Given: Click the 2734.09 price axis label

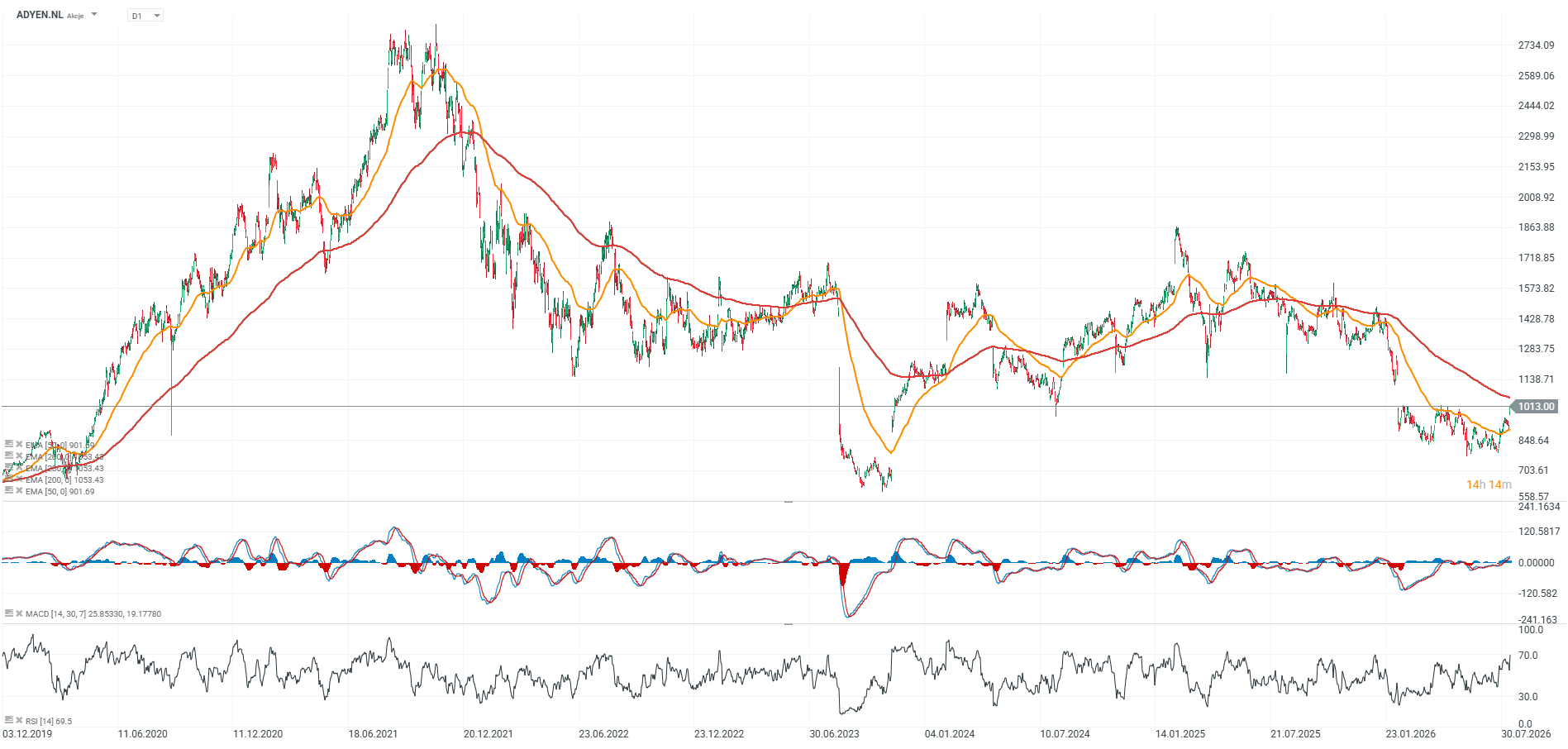Looking at the screenshot, I should [x=1536, y=45].
